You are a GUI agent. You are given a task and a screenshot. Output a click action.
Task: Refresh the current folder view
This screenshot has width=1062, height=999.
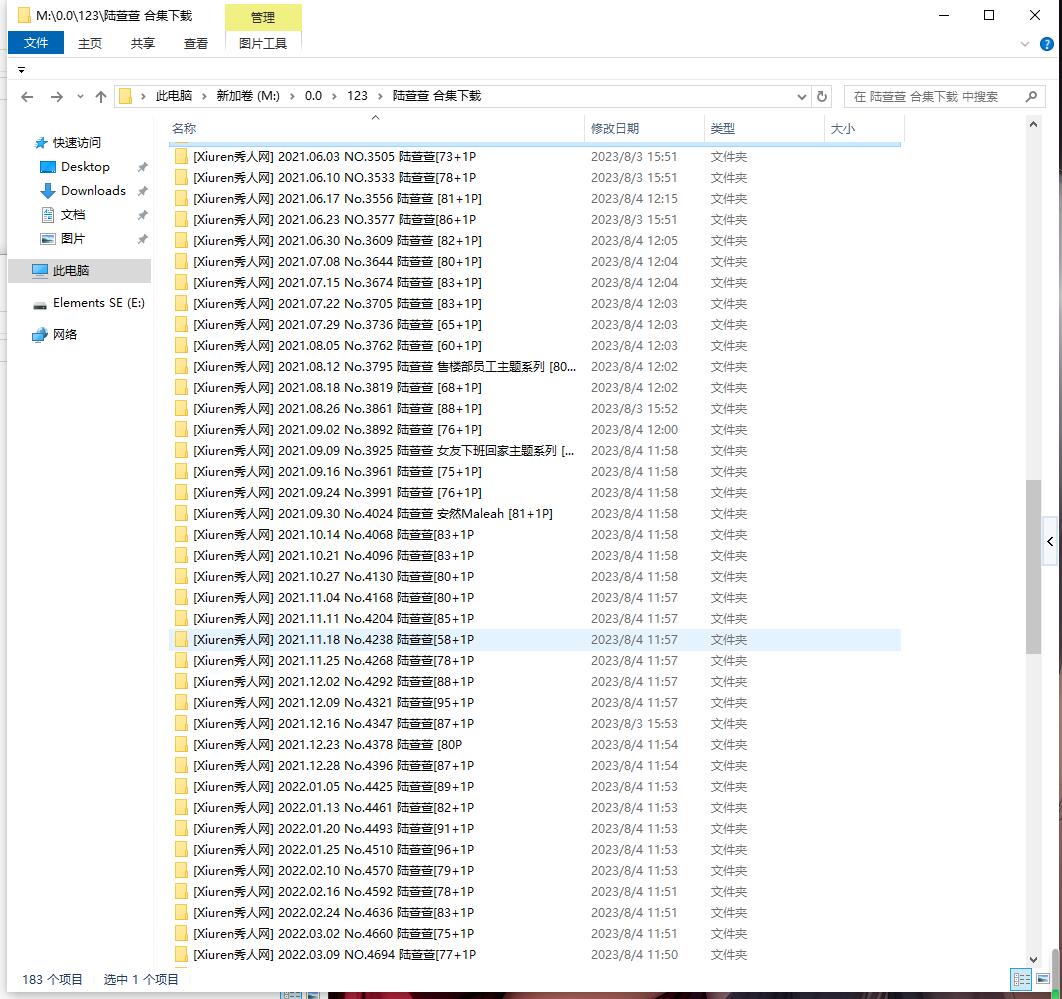click(822, 96)
